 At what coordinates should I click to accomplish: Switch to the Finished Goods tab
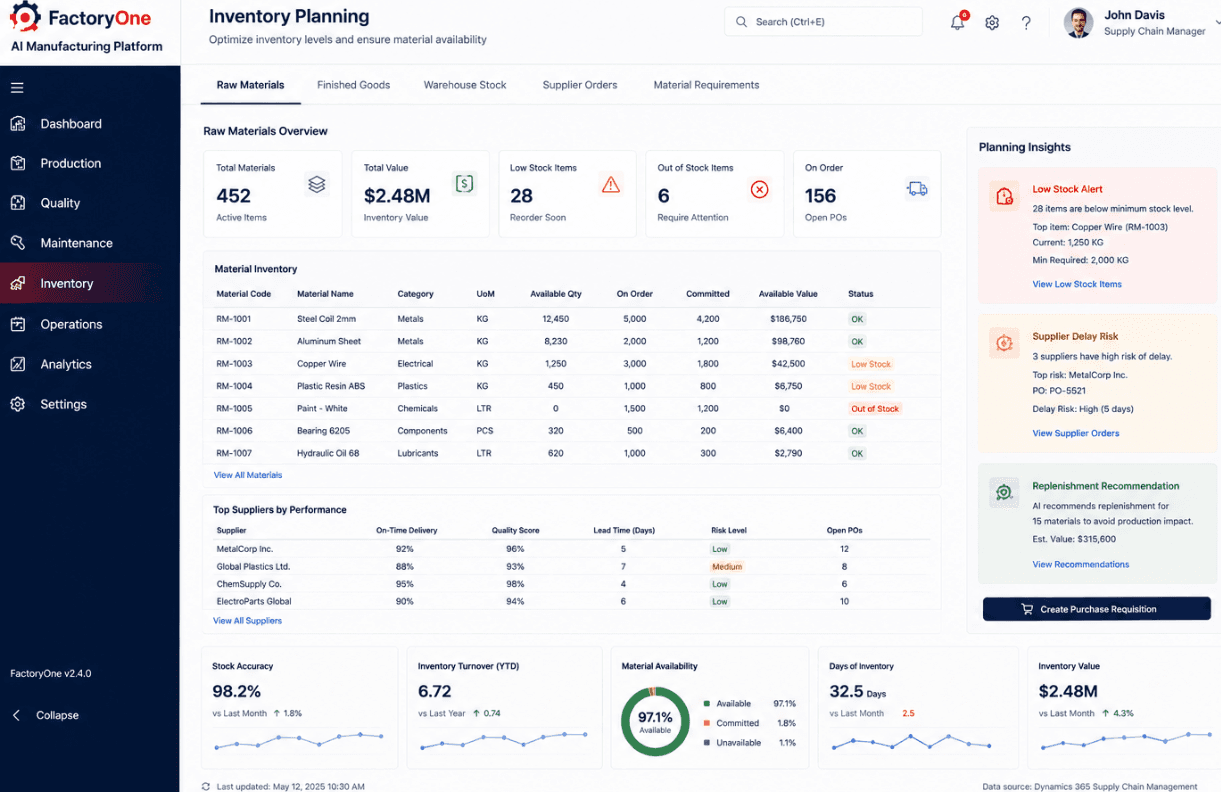coord(353,85)
